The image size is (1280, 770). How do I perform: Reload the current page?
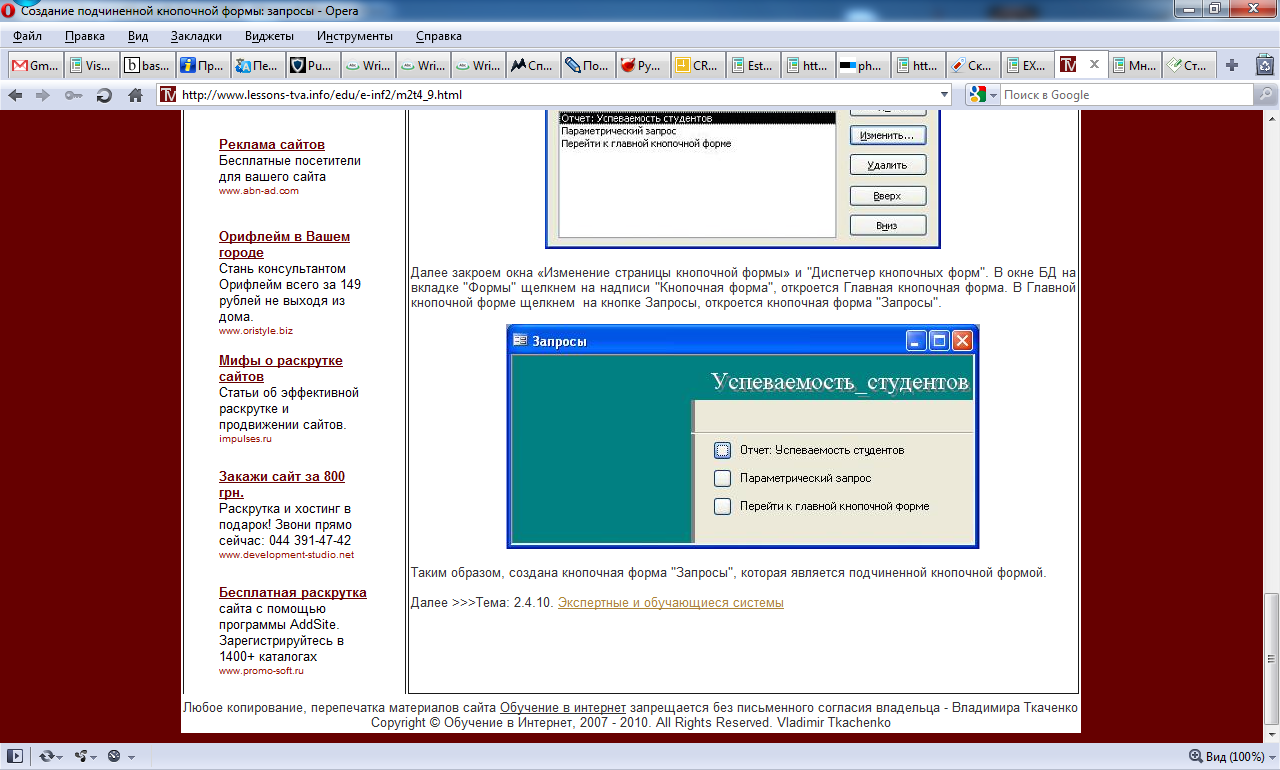(104, 95)
